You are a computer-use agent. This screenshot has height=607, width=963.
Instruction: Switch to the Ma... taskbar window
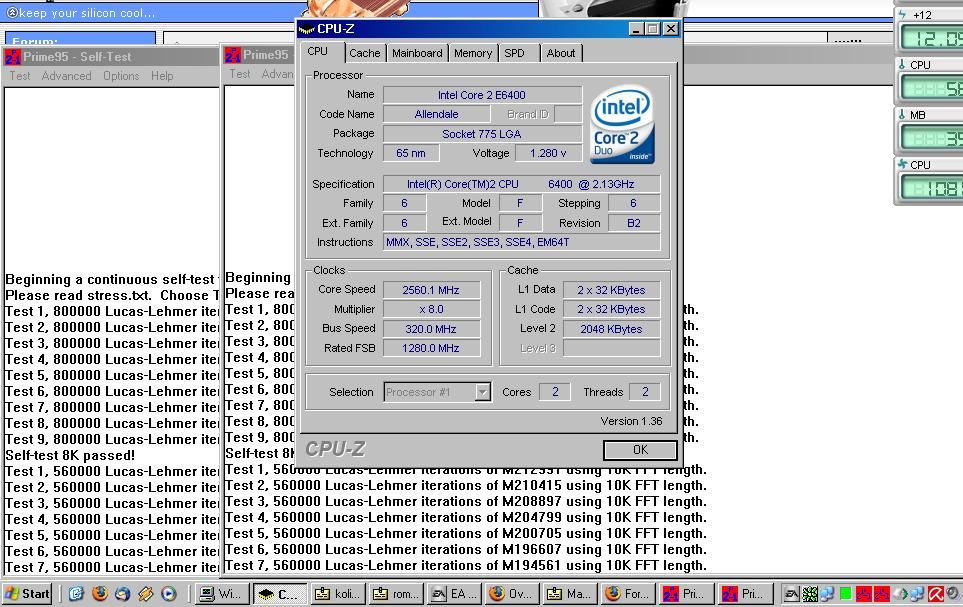point(569,593)
